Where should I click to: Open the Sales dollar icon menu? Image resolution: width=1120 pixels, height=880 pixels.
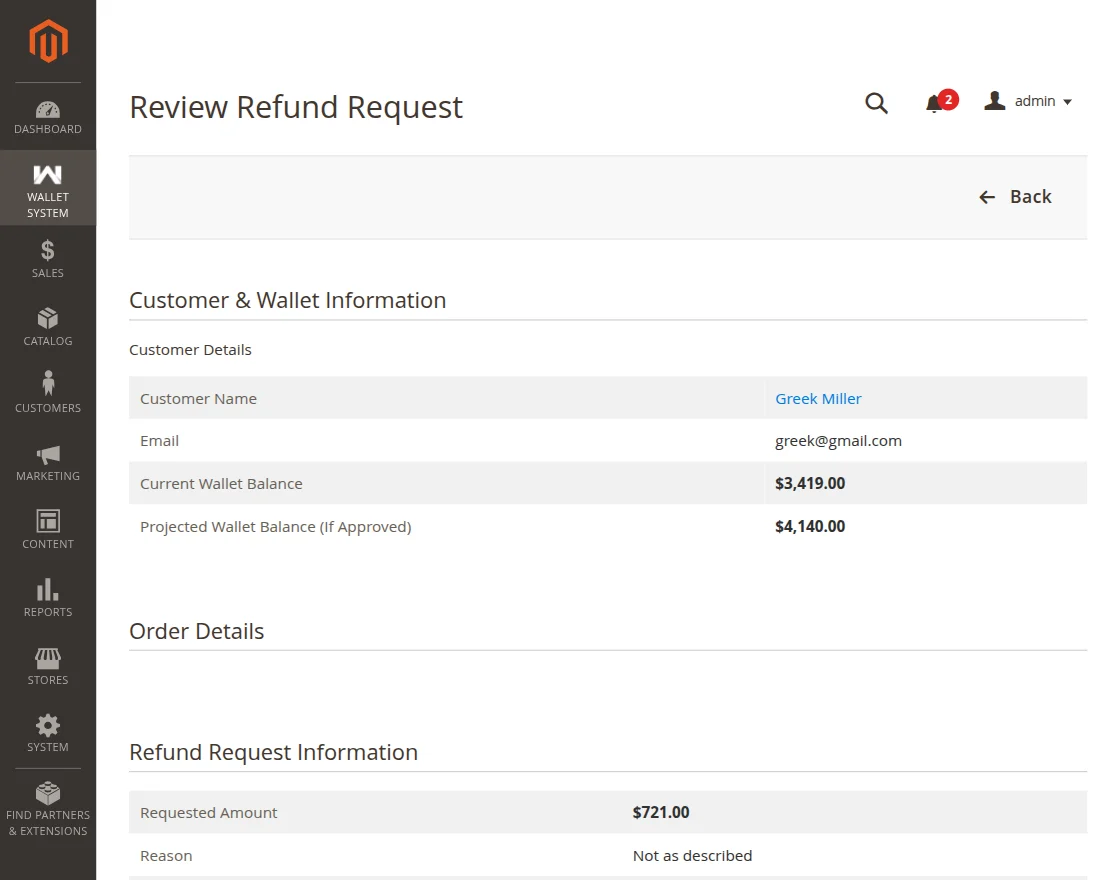click(48, 250)
